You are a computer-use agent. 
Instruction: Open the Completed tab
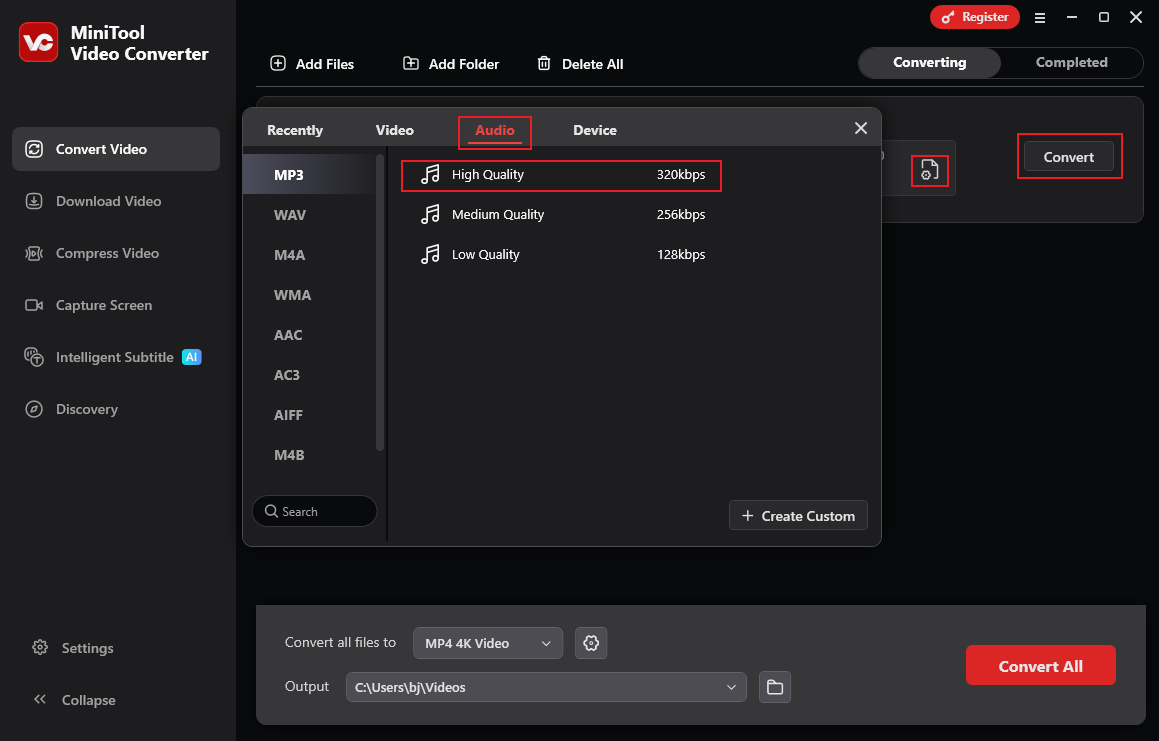pos(1071,62)
